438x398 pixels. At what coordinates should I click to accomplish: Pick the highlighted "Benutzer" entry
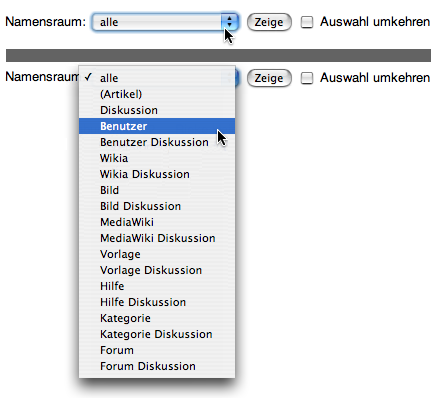pos(157,126)
